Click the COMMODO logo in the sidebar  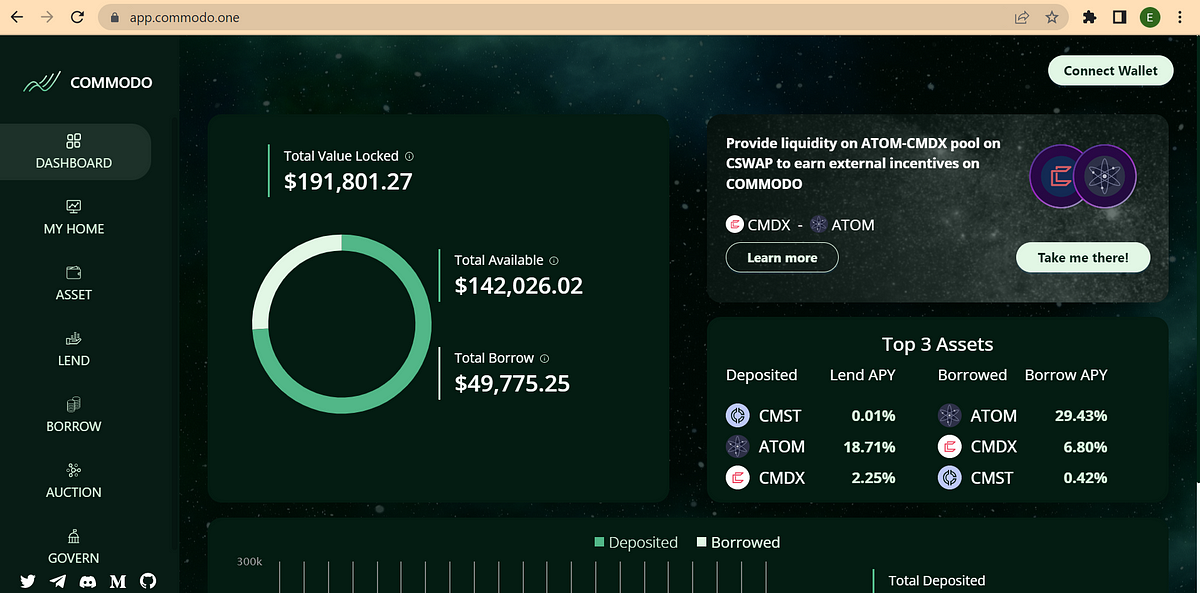pyautogui.click(x=88, y=82)
